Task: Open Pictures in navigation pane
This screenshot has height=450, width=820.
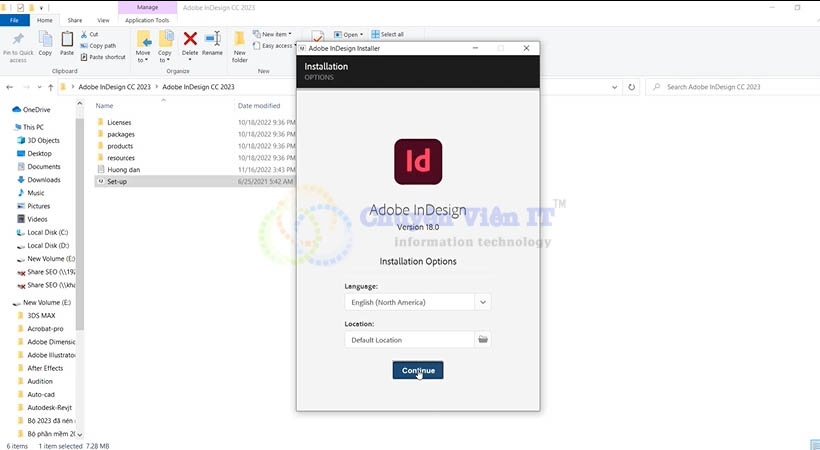Action: (39, 206)
